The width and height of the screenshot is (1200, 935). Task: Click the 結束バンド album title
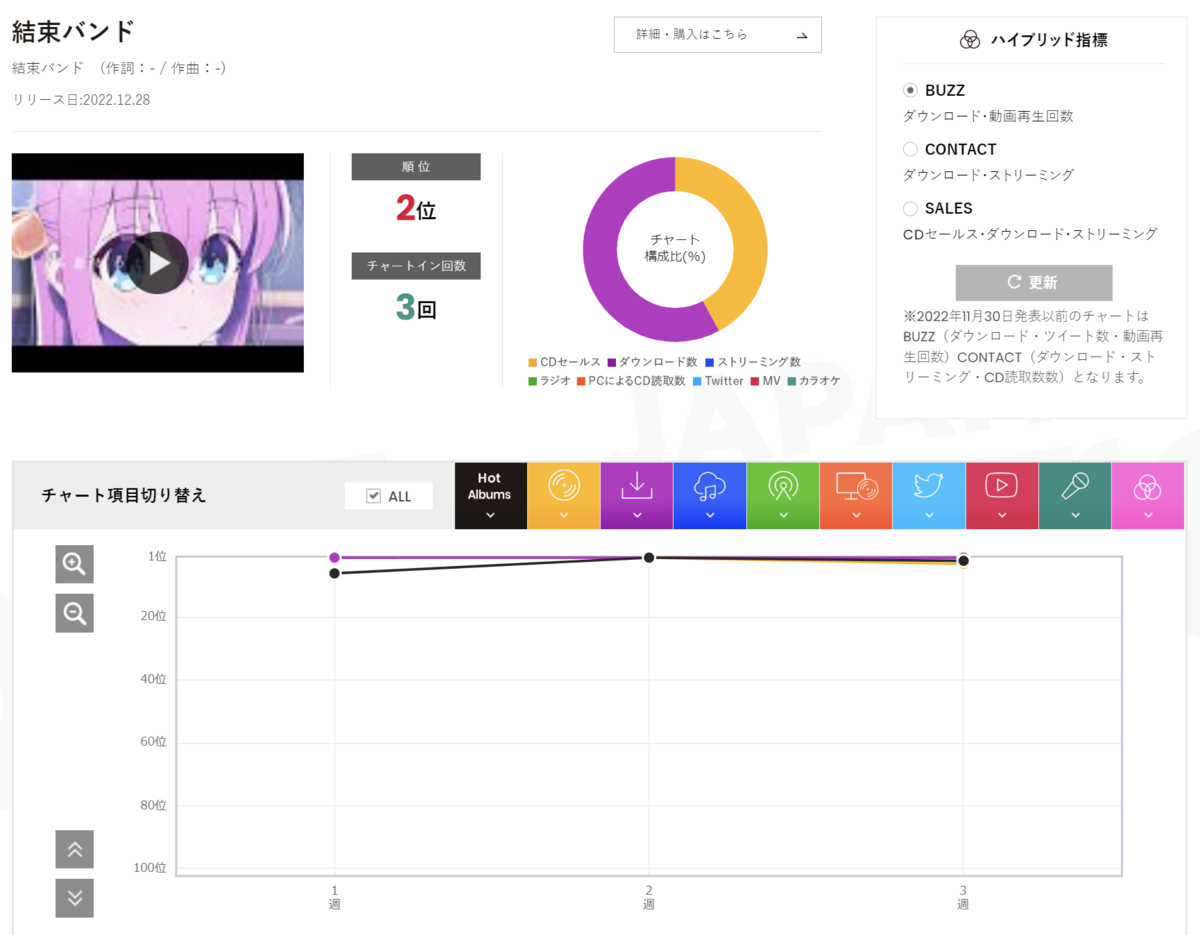(x=73, y=31)
